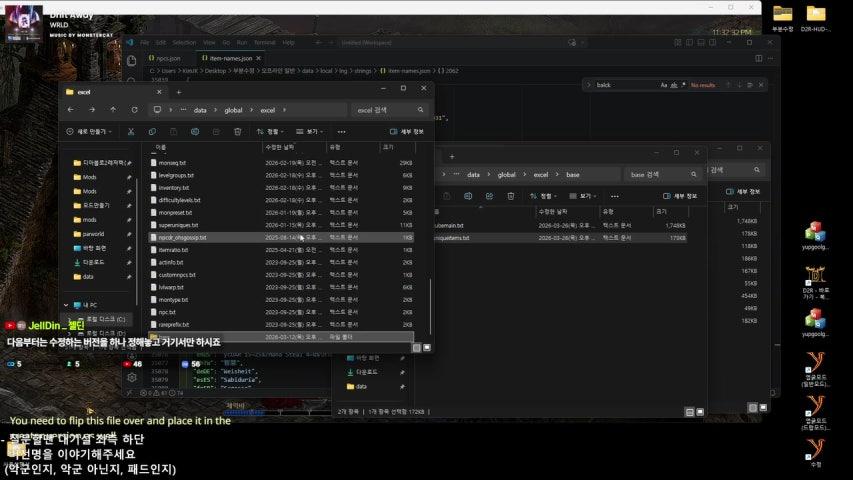The width and height of the screenshot is (853, 480).
Task: Open the Help menu in VS Code
Action: (288, 42)
